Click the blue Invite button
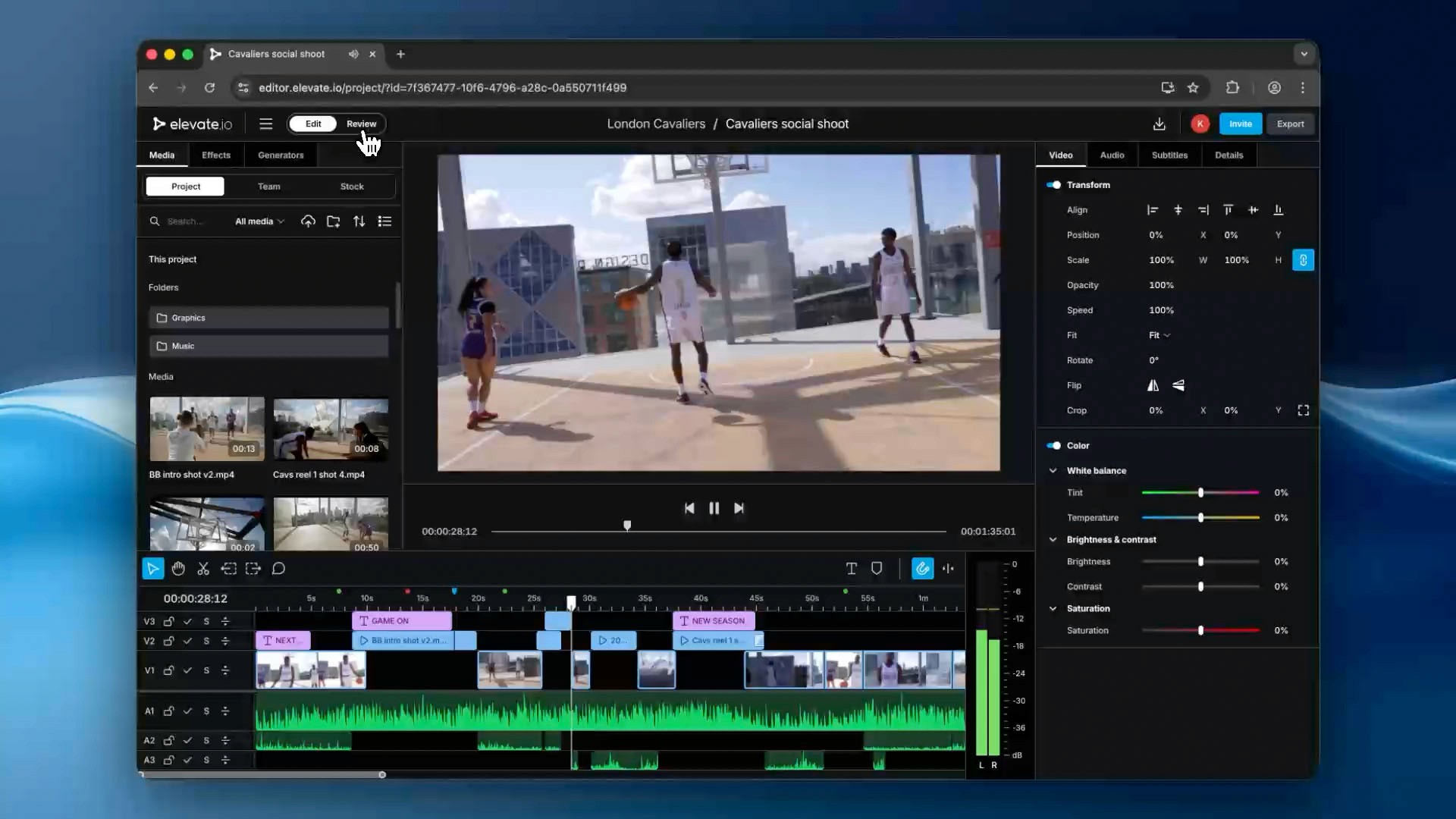 click(1240, 124)
